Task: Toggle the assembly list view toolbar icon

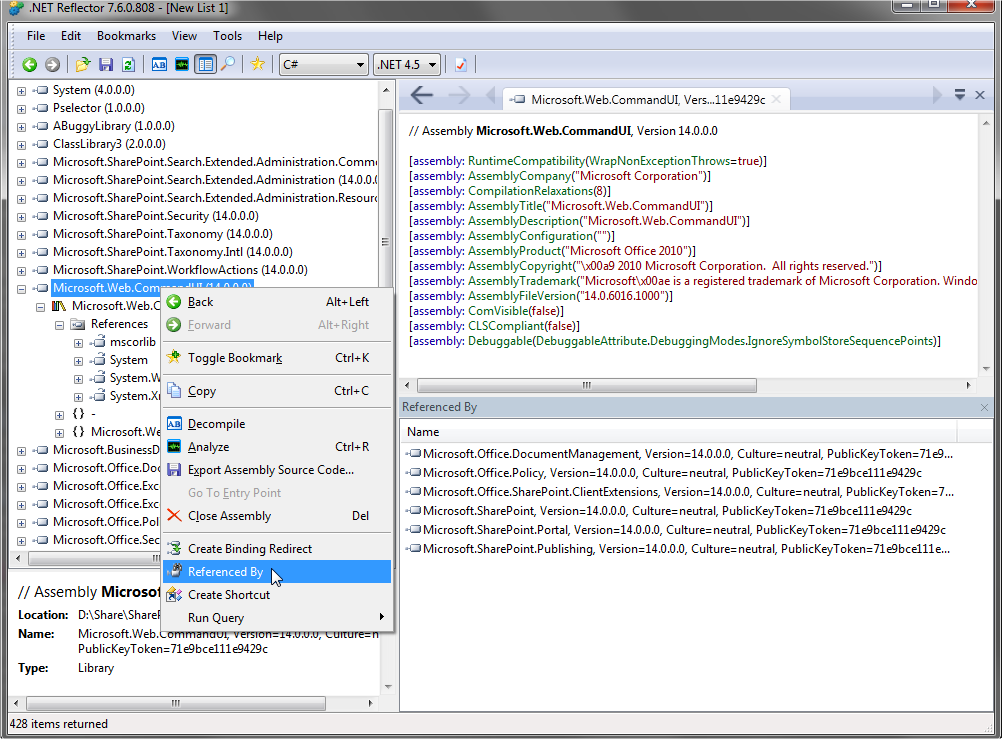Action: click(205, 65)
